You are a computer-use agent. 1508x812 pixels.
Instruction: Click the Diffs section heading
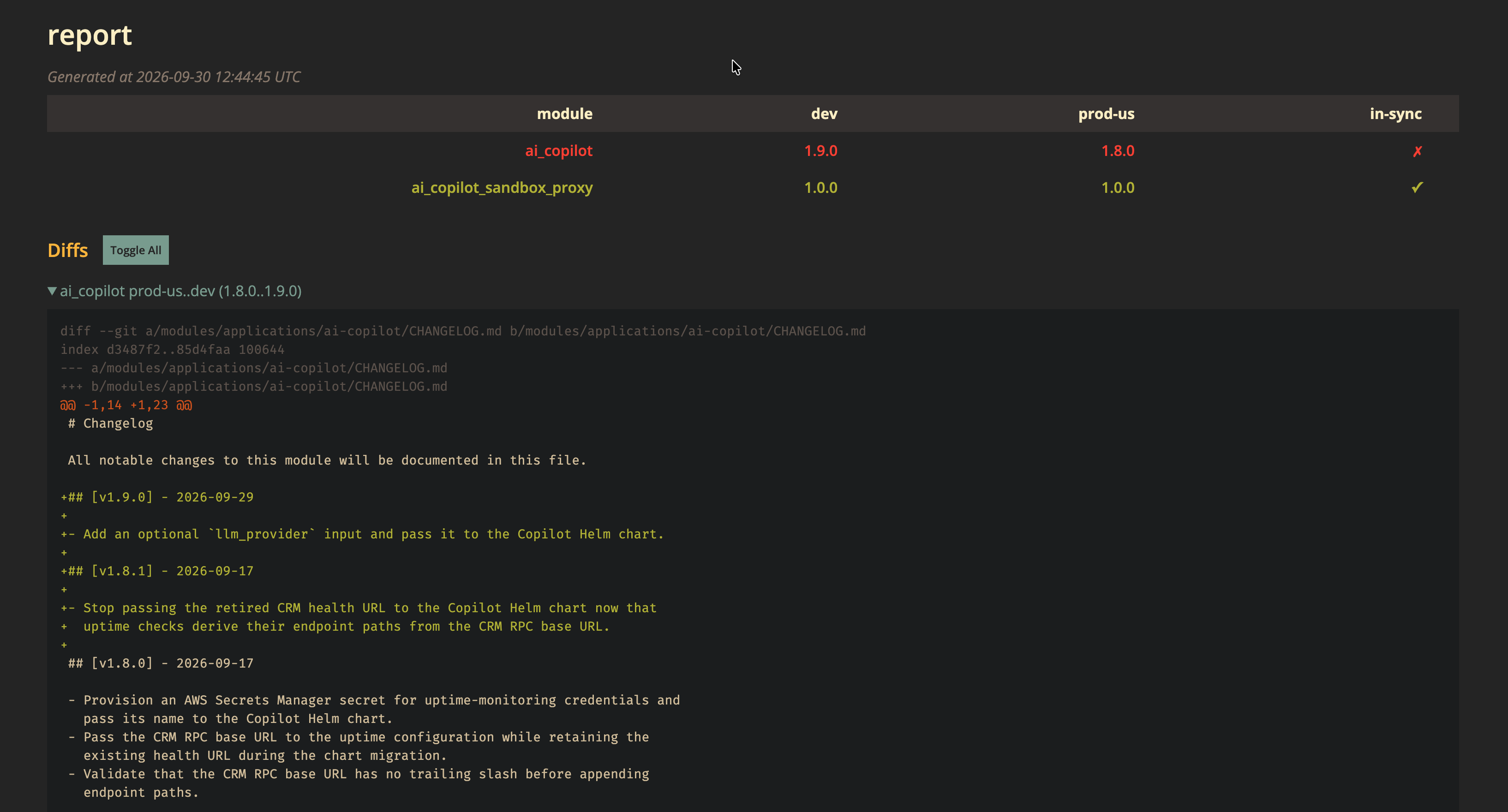pyautogui.click(x=68, y=251)
